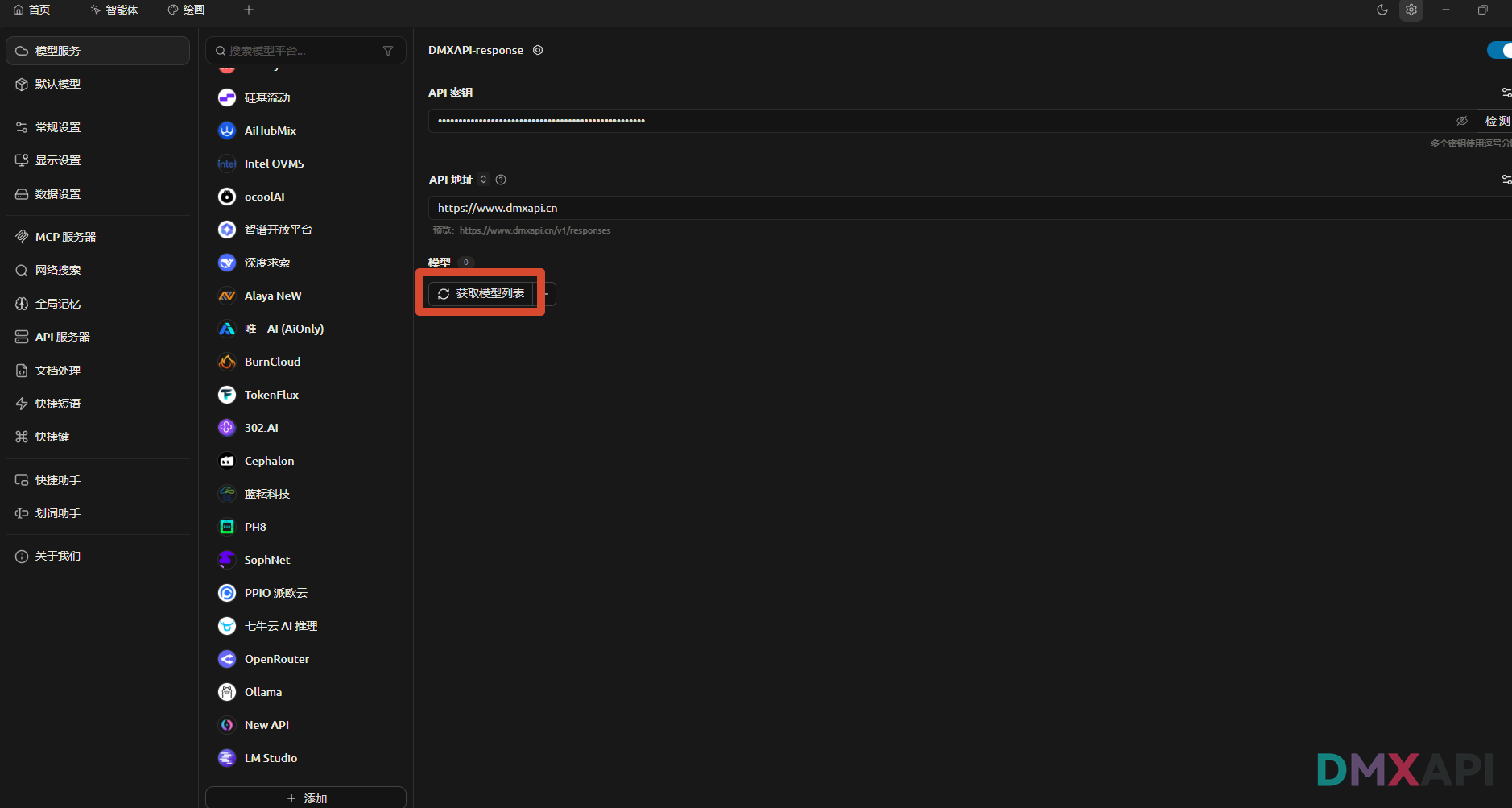Open the LM Studio provider
Image resolution: width=1512 pixels, height=808 pixels.
coord(271,758)
